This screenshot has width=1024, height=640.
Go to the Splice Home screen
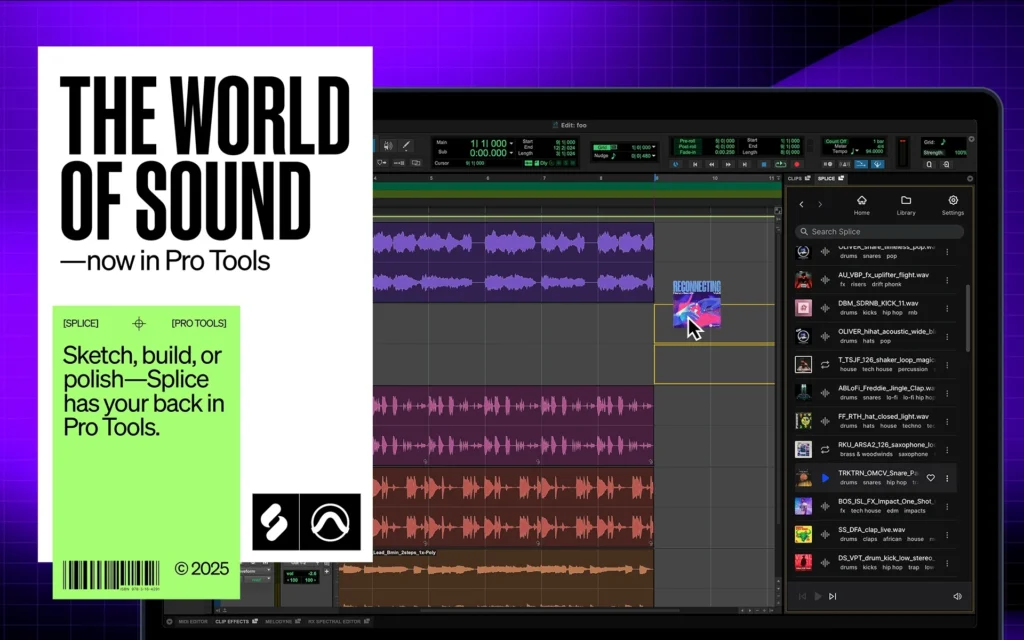coord(860,204)
